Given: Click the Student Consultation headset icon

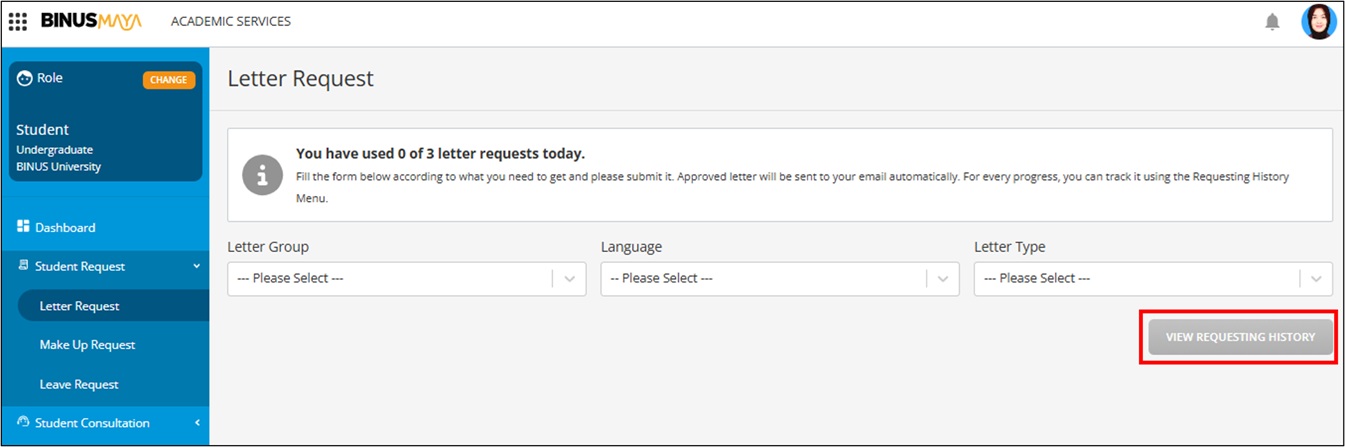Looking at the screenshot, I should click(x=24, y=422).
